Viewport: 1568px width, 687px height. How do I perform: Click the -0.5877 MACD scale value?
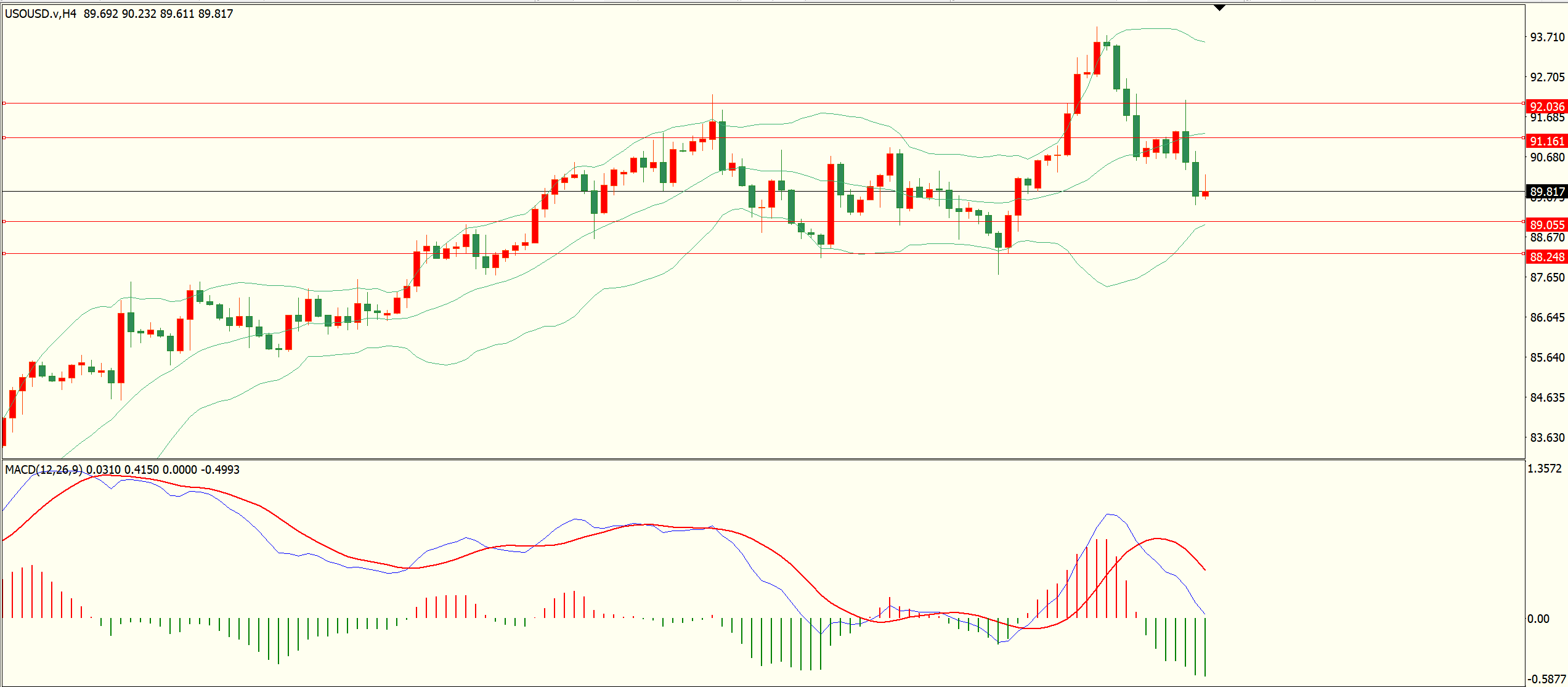click(x=1546, y=679)
